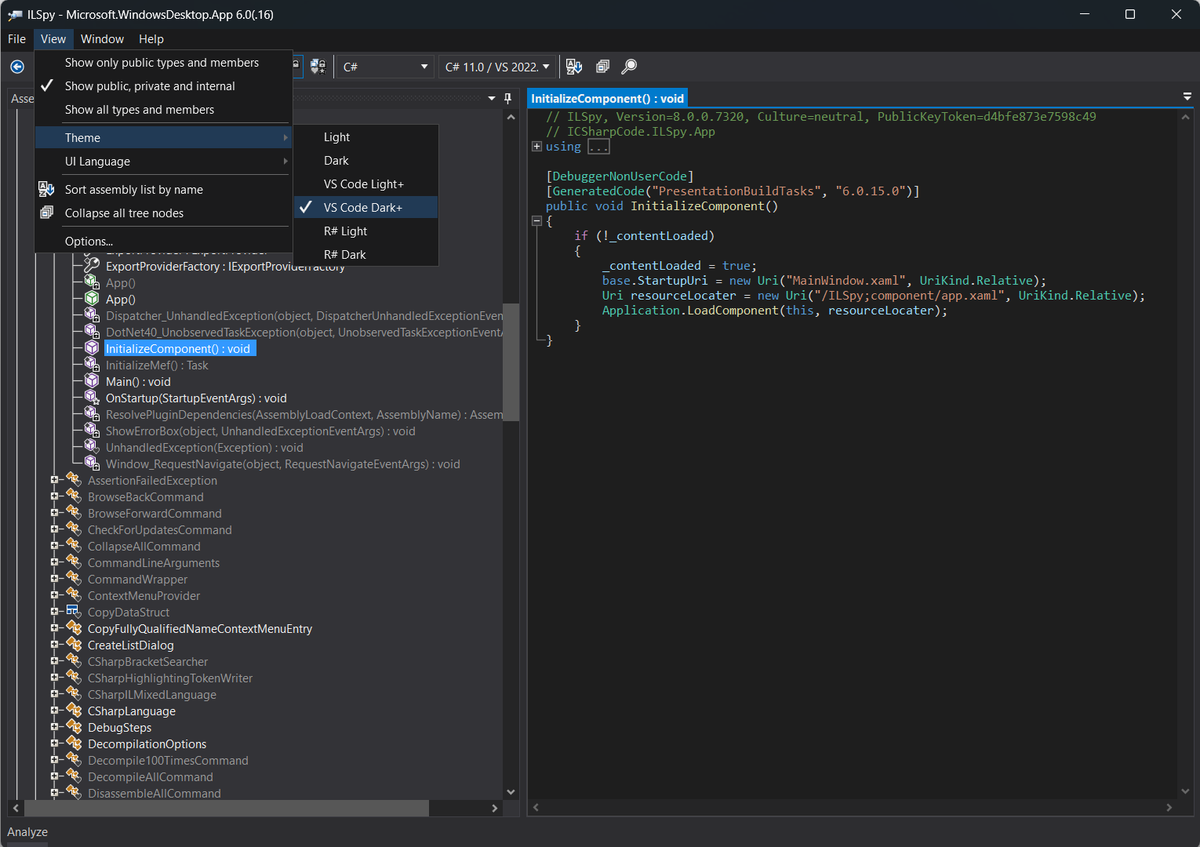Image resolution: width=1200 pixels, height=847 pixels.
Task: Open the C# 11.0 / VS 2022 version dropdown
Action: [x=496, y=66]
